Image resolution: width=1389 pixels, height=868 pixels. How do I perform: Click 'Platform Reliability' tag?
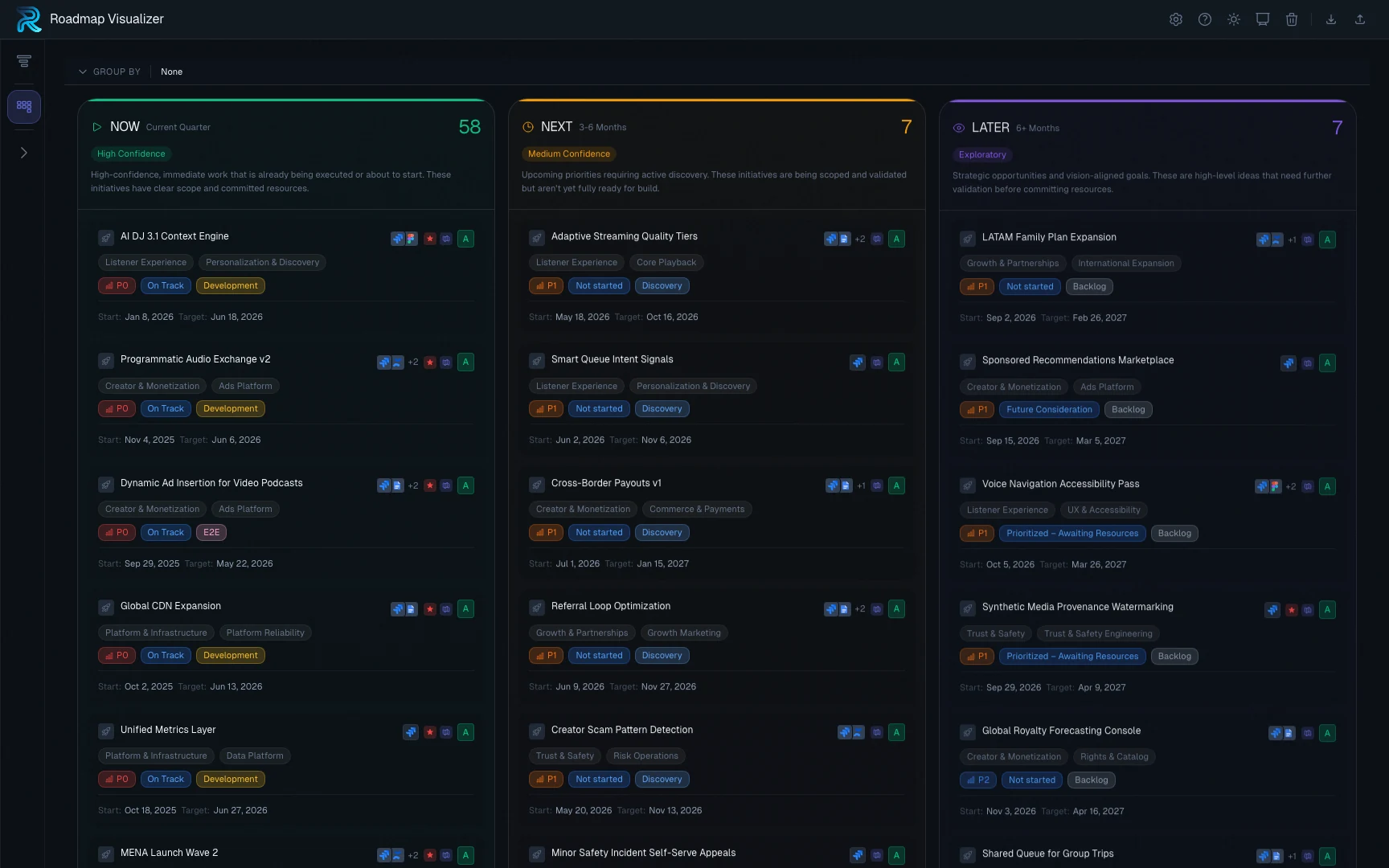[265, 633]
